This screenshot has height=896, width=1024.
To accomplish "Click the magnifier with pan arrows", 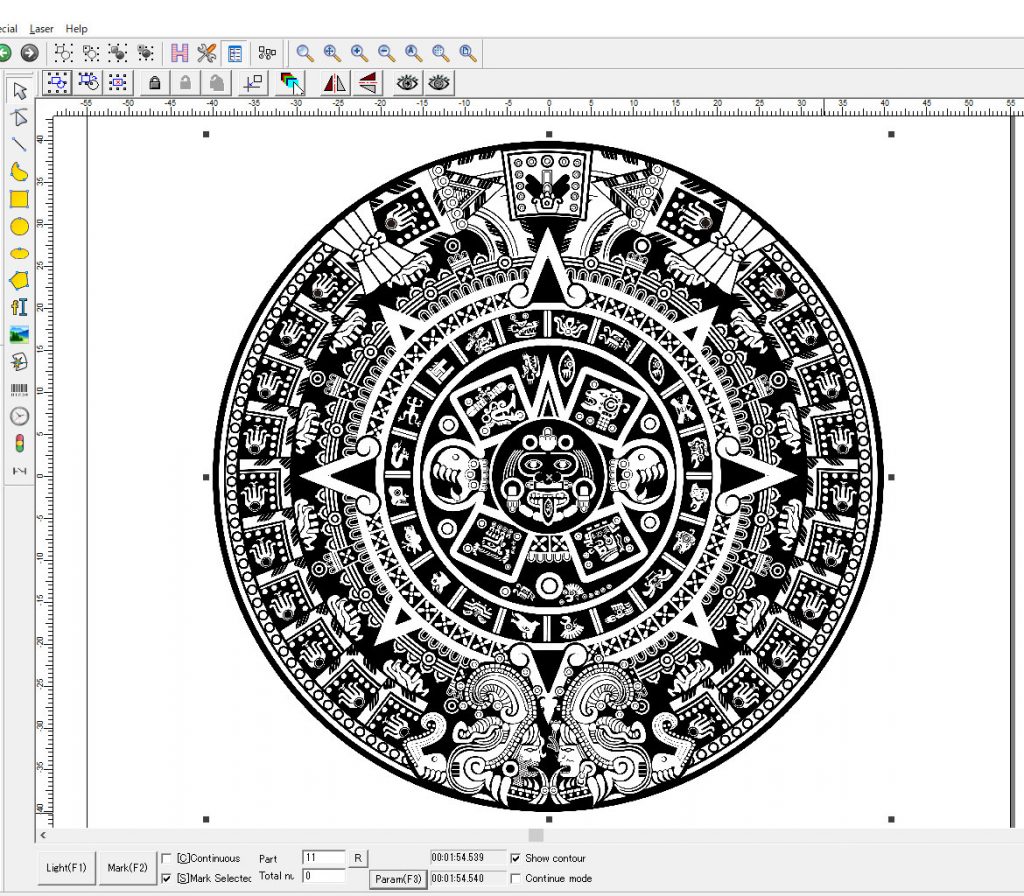I will coord(332,53).
